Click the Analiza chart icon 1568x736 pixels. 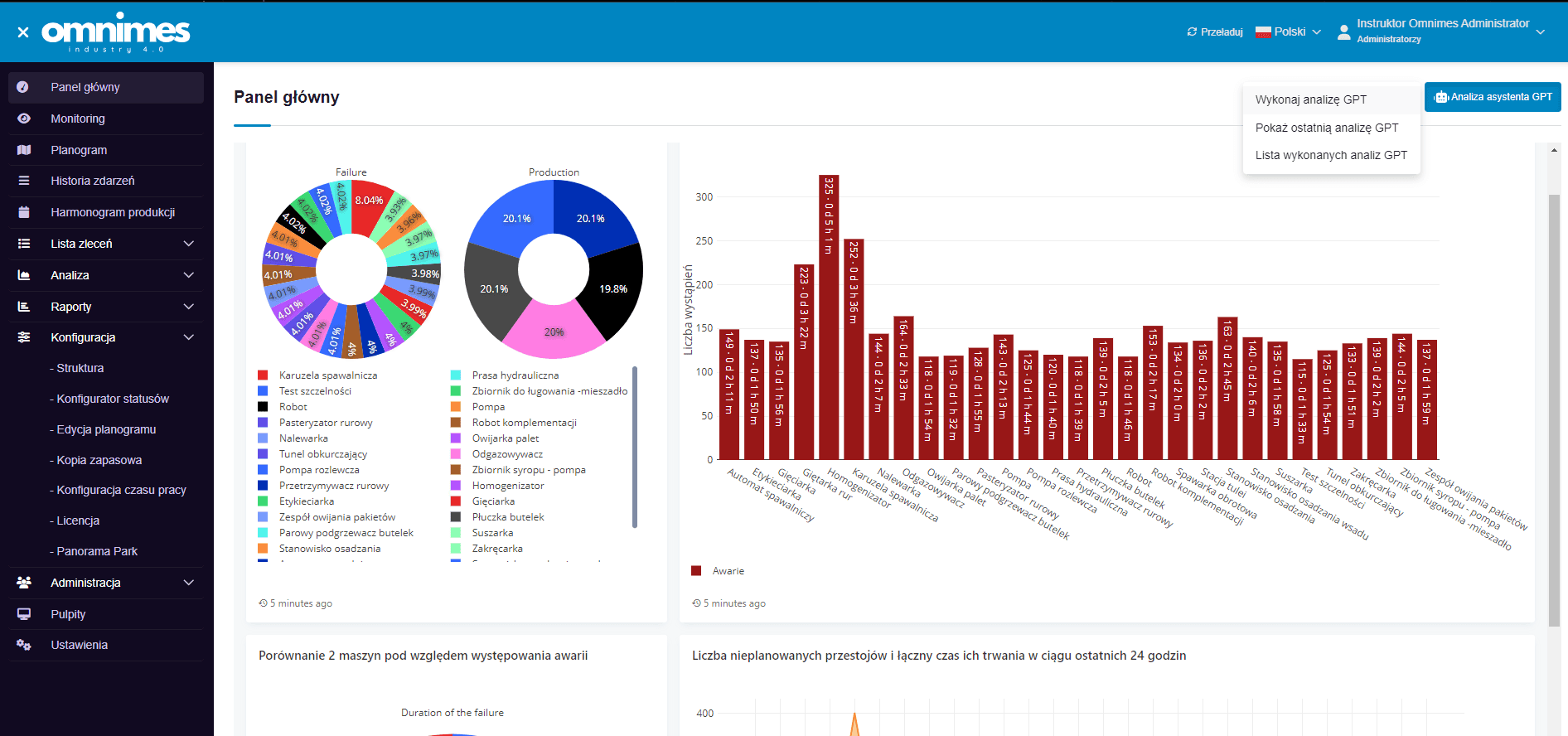click(x=24, y=275)
